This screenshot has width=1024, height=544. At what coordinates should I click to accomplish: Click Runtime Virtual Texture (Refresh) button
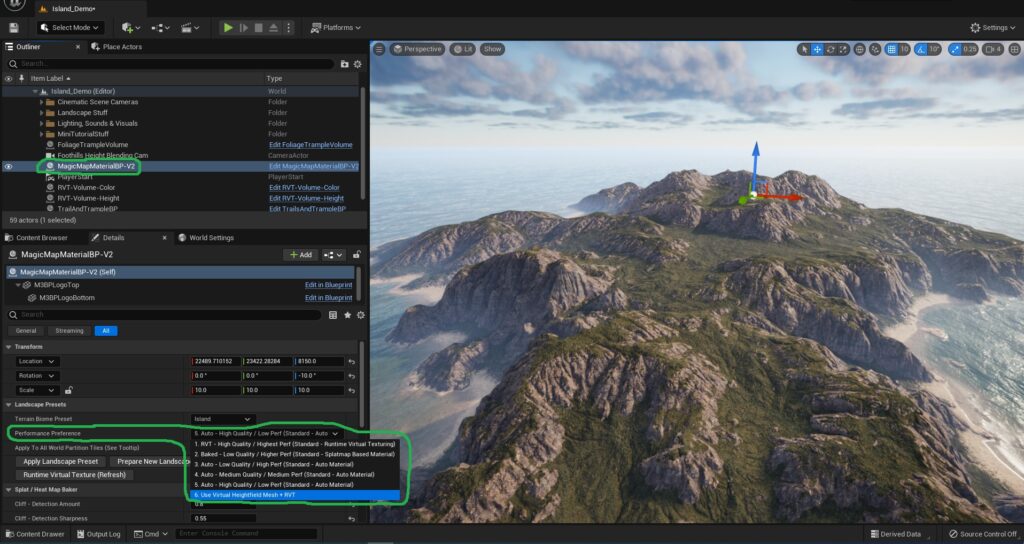click(x=74, y=475)
